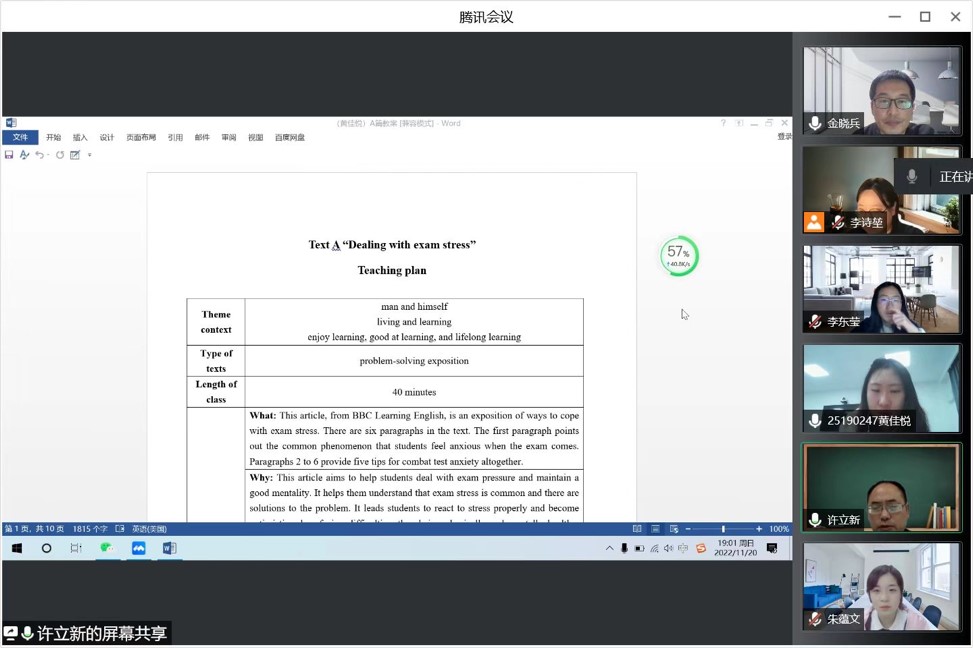
Task: Switch to Read Mode view in status bar
Action: tap(637, 529)
